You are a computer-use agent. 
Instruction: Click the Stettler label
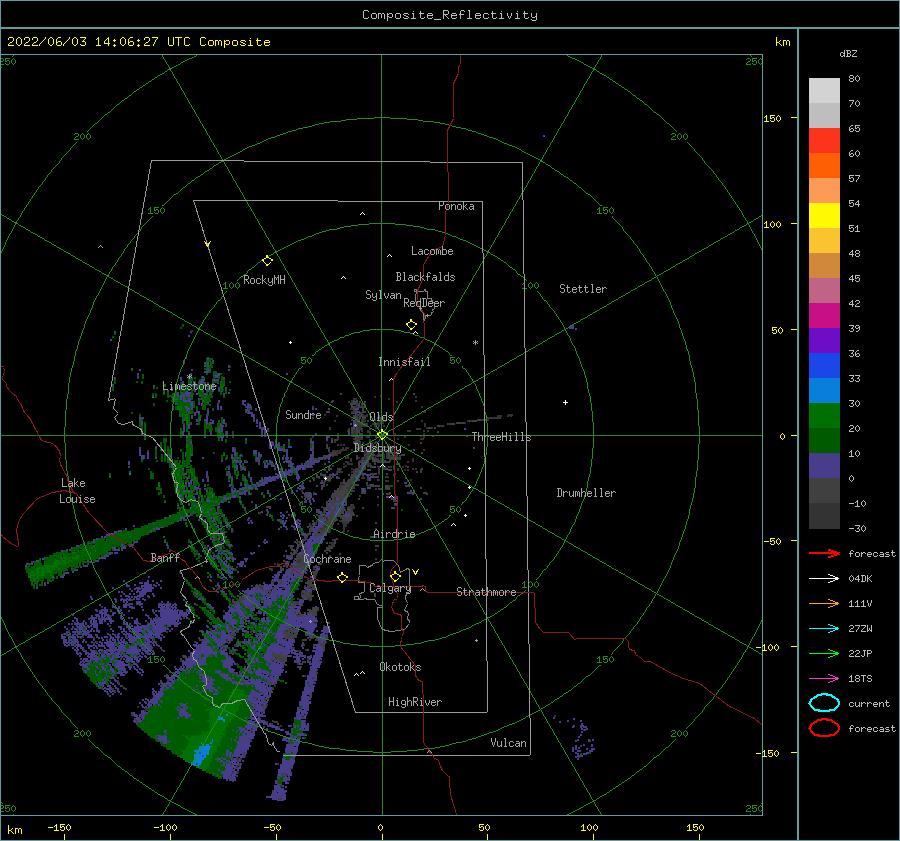(x=583, y=289)
